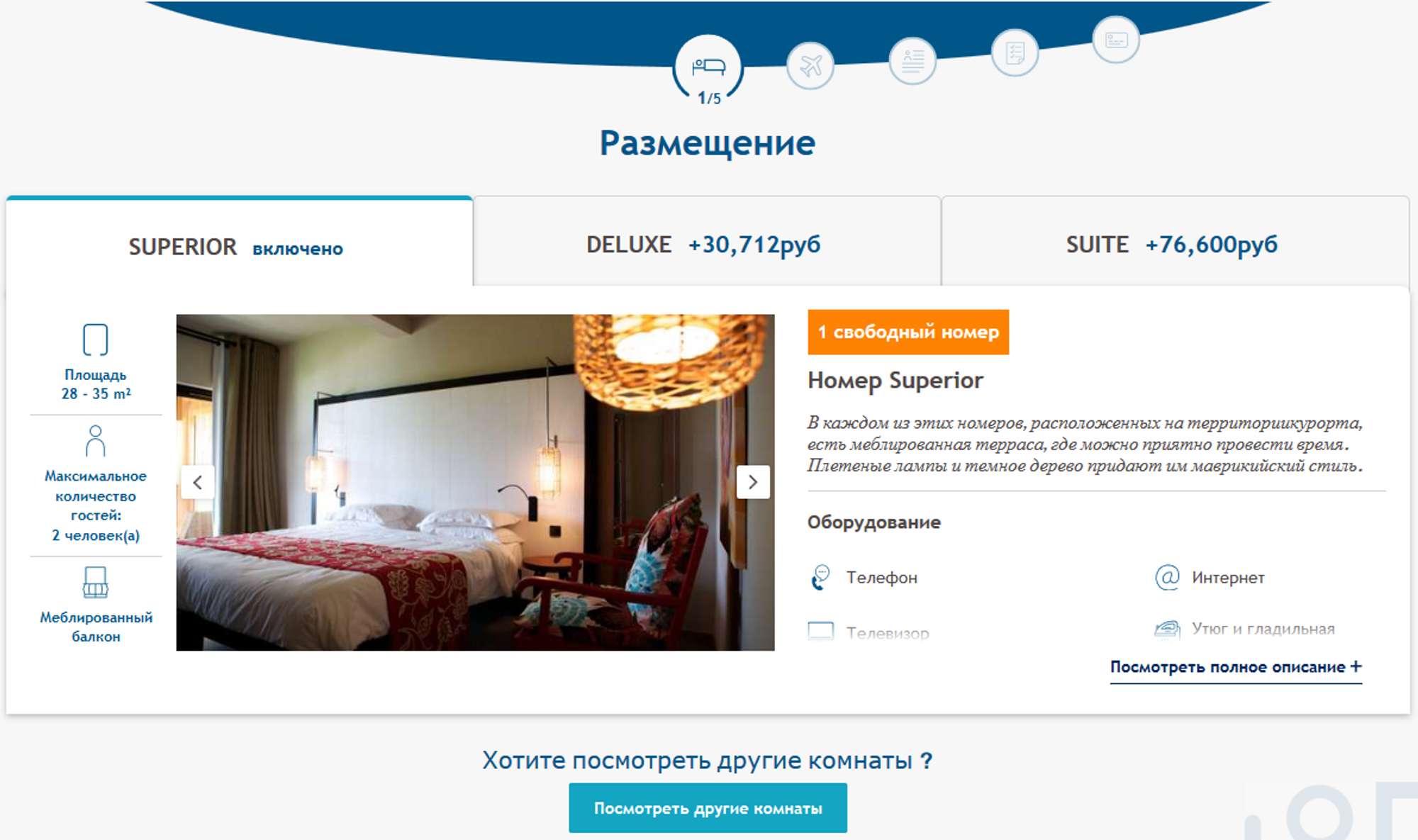Select the fifth step payment card icon
This screenshot has width=1418, height=840.
pyautogui.click(x=1116, y=40)
